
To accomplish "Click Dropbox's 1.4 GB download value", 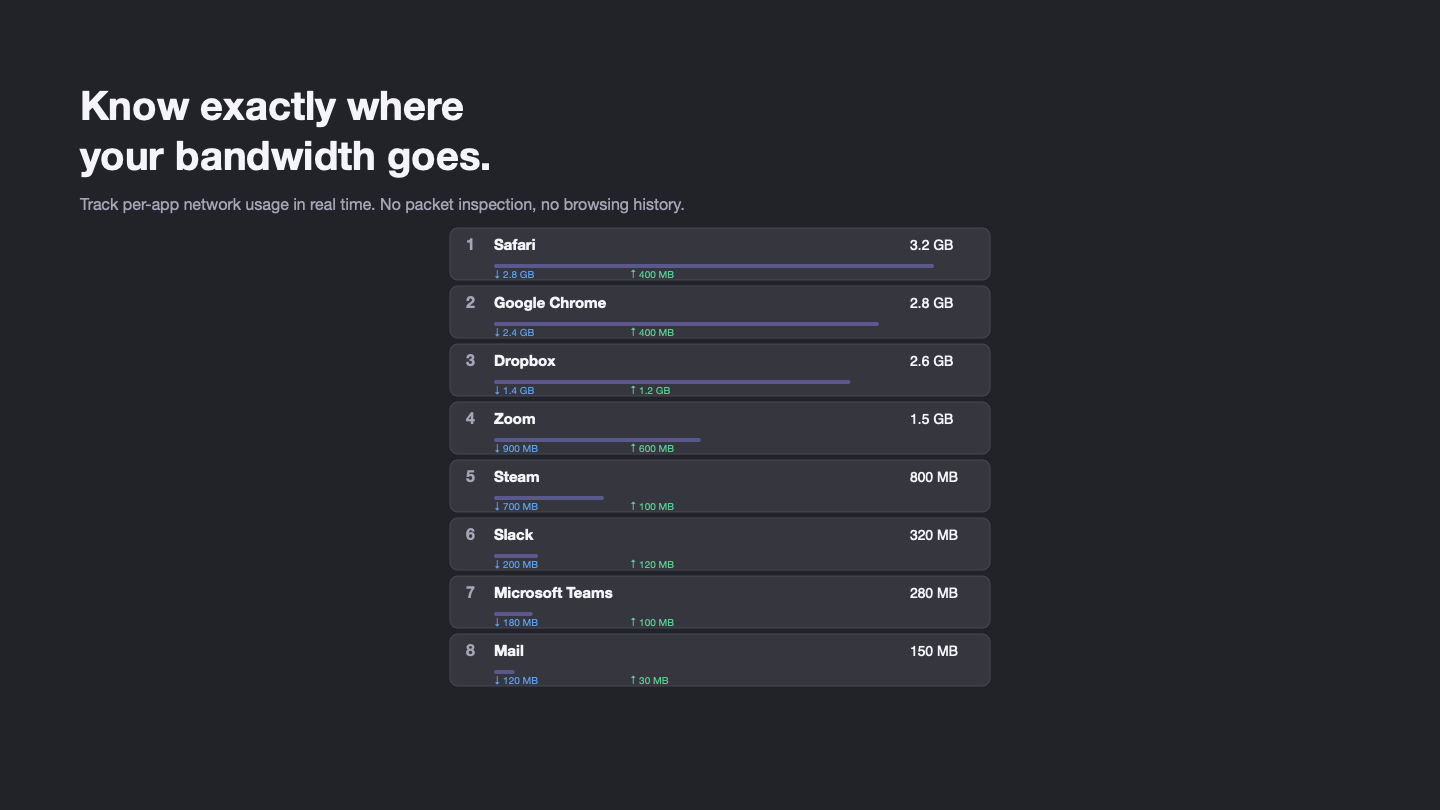I will pos(514,391).
